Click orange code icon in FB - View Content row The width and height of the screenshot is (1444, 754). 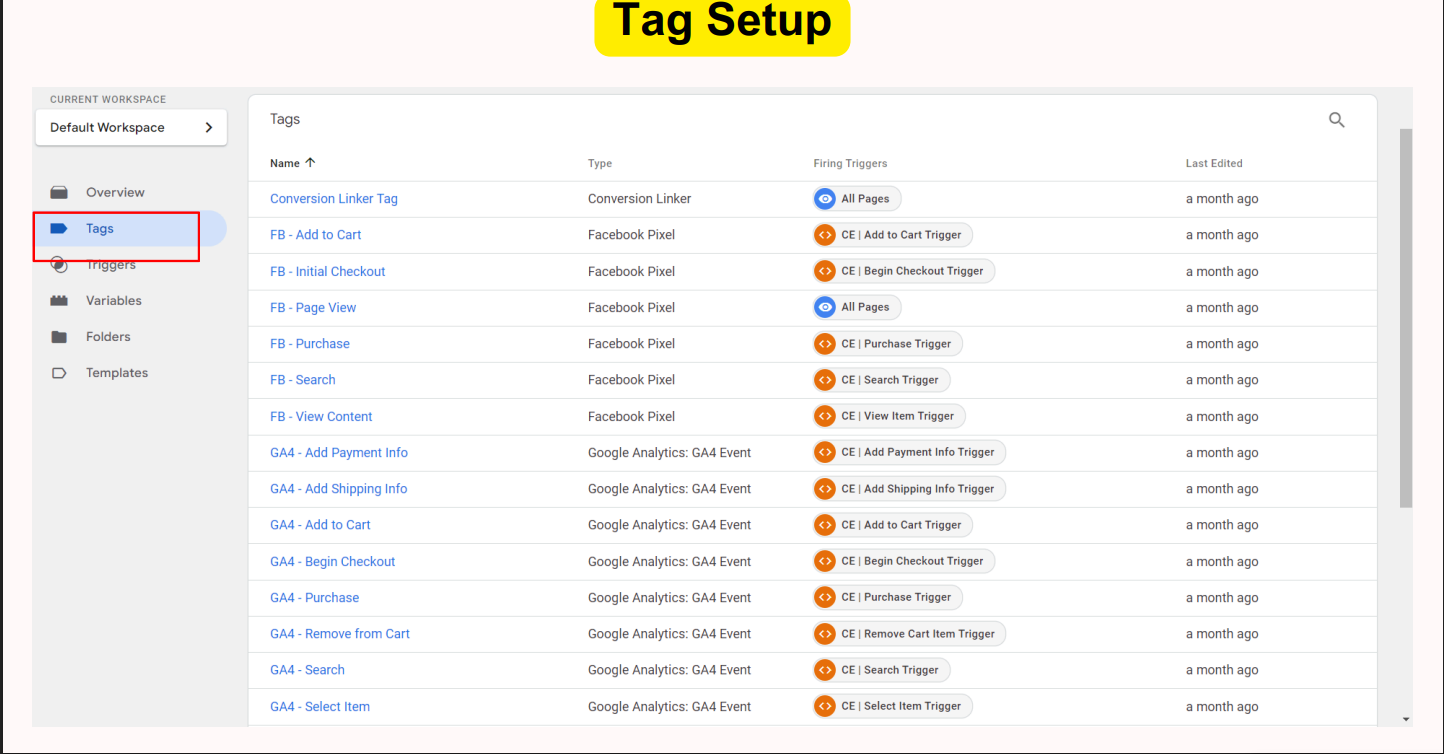[x=825, y=416]
